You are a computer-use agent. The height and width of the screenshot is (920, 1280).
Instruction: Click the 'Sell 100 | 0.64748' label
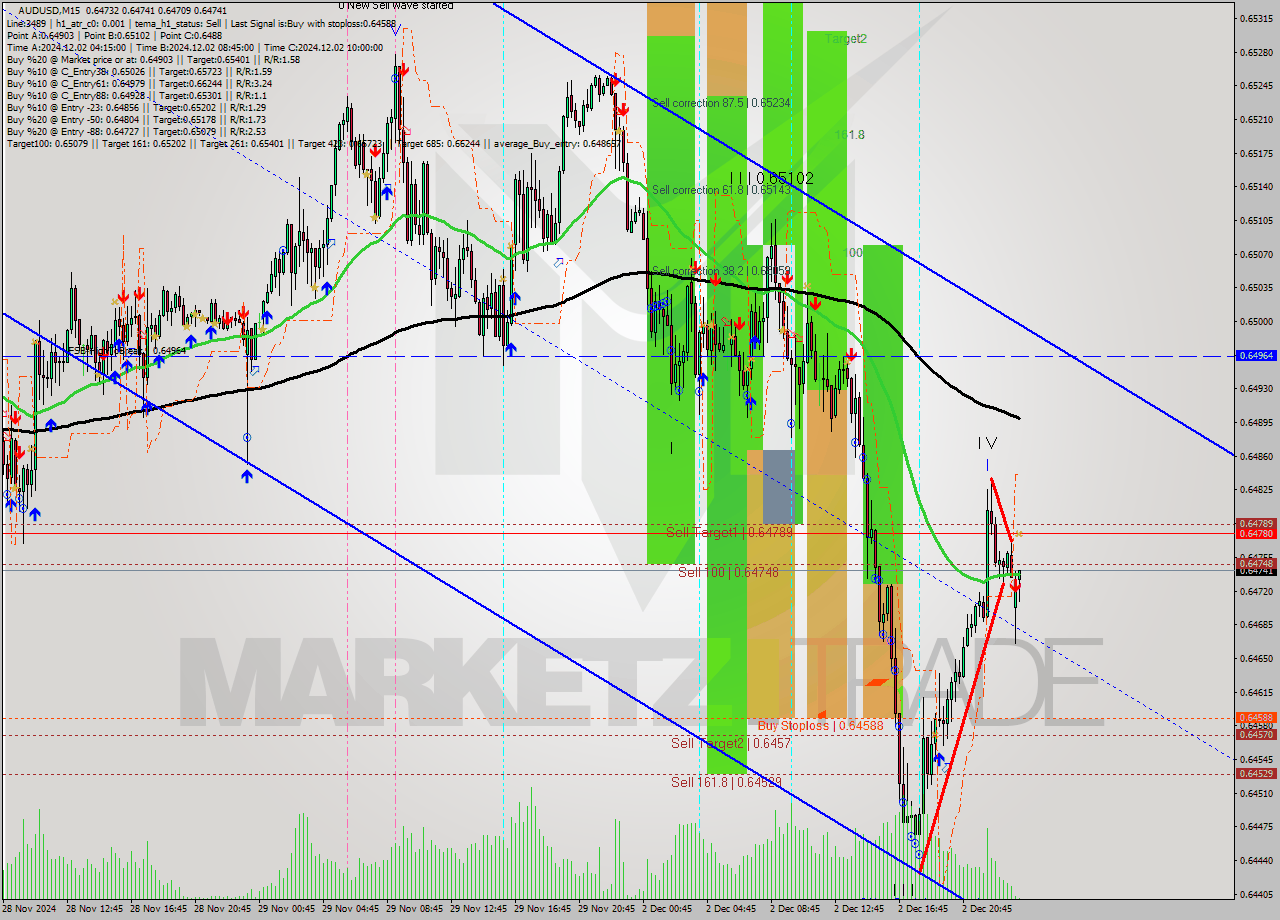[728, 572]
